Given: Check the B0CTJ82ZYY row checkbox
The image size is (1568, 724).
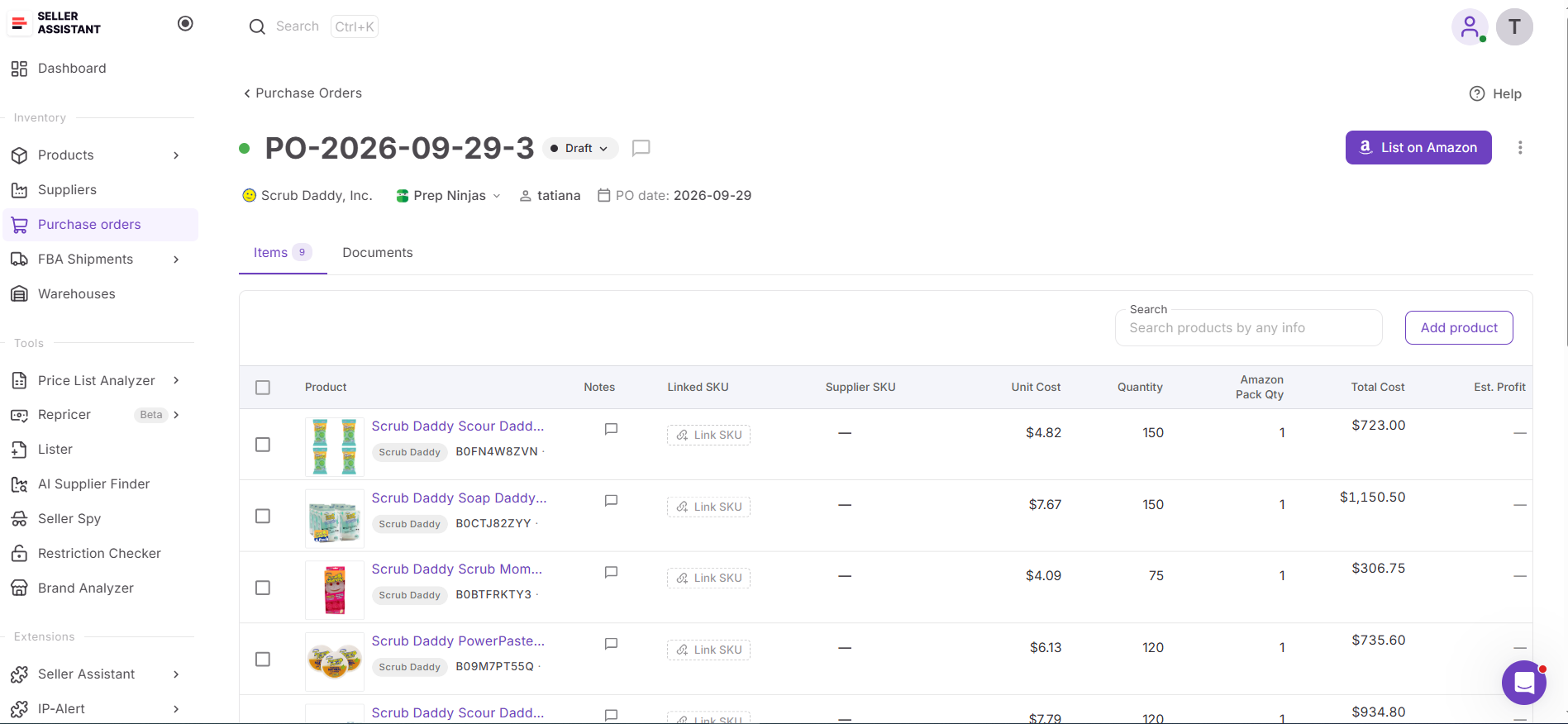Looking at the screenshot, I should click(263, 516).
